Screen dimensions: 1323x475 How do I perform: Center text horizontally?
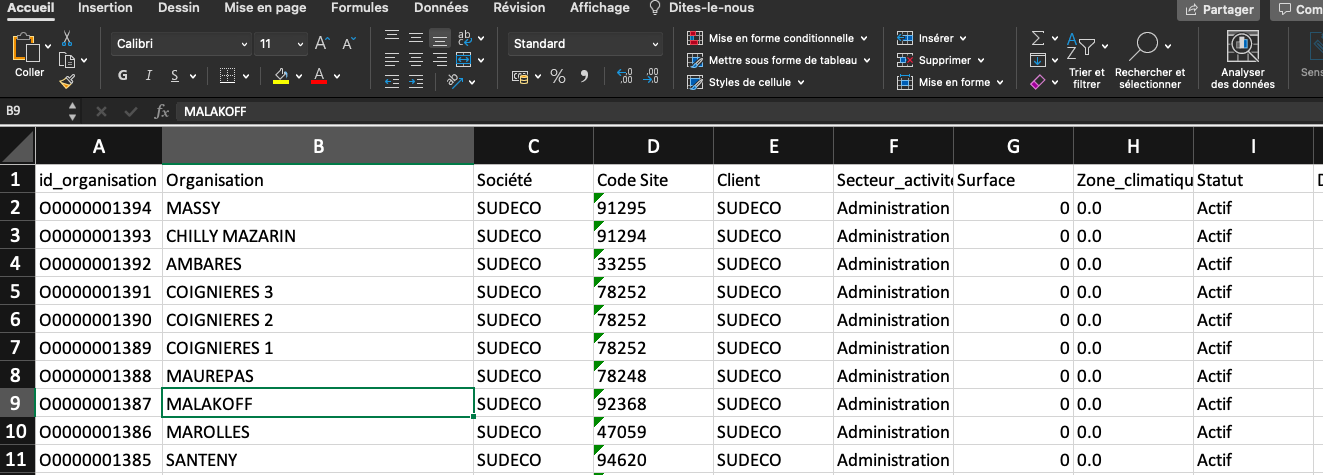[415, 60]
